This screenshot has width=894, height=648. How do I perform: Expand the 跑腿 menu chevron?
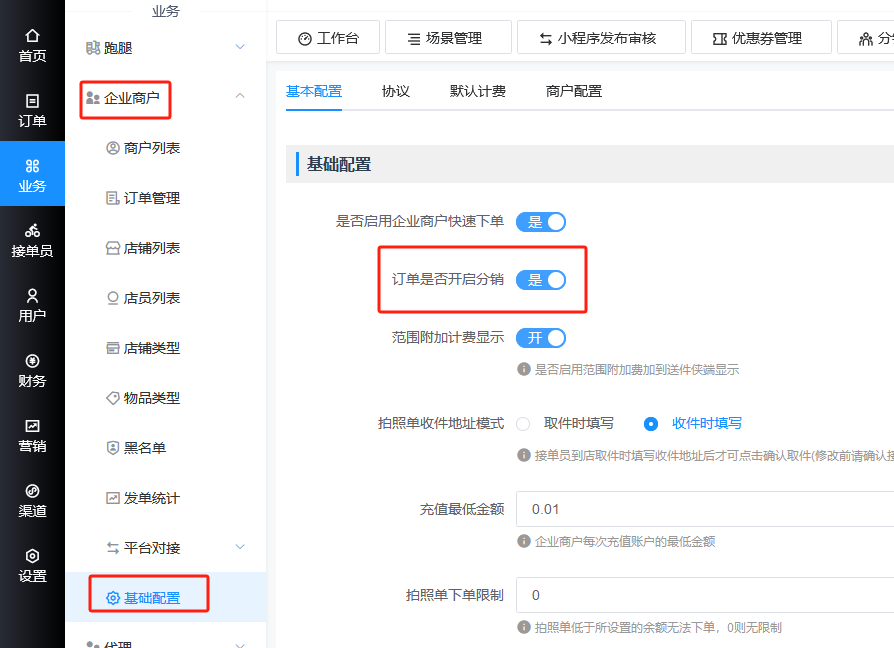(240, 47)
